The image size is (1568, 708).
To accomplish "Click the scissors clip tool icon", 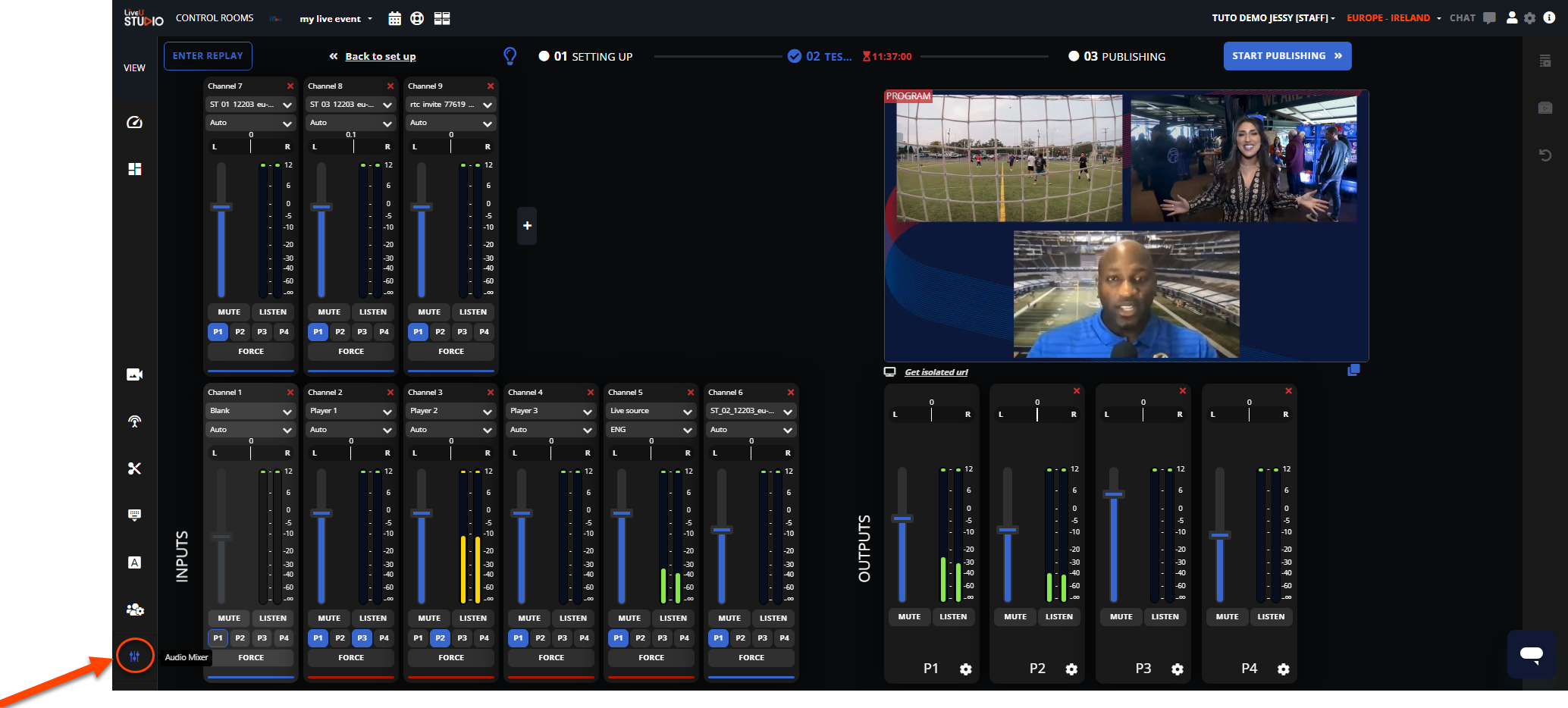I will pyautogui.click(x=134, y=468).
